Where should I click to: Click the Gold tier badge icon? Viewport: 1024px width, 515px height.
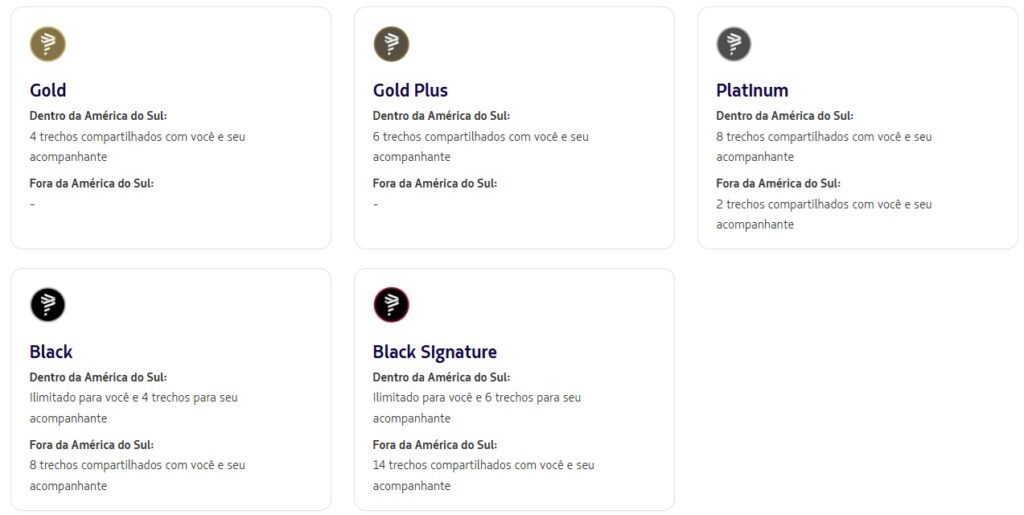coord(48,44)
